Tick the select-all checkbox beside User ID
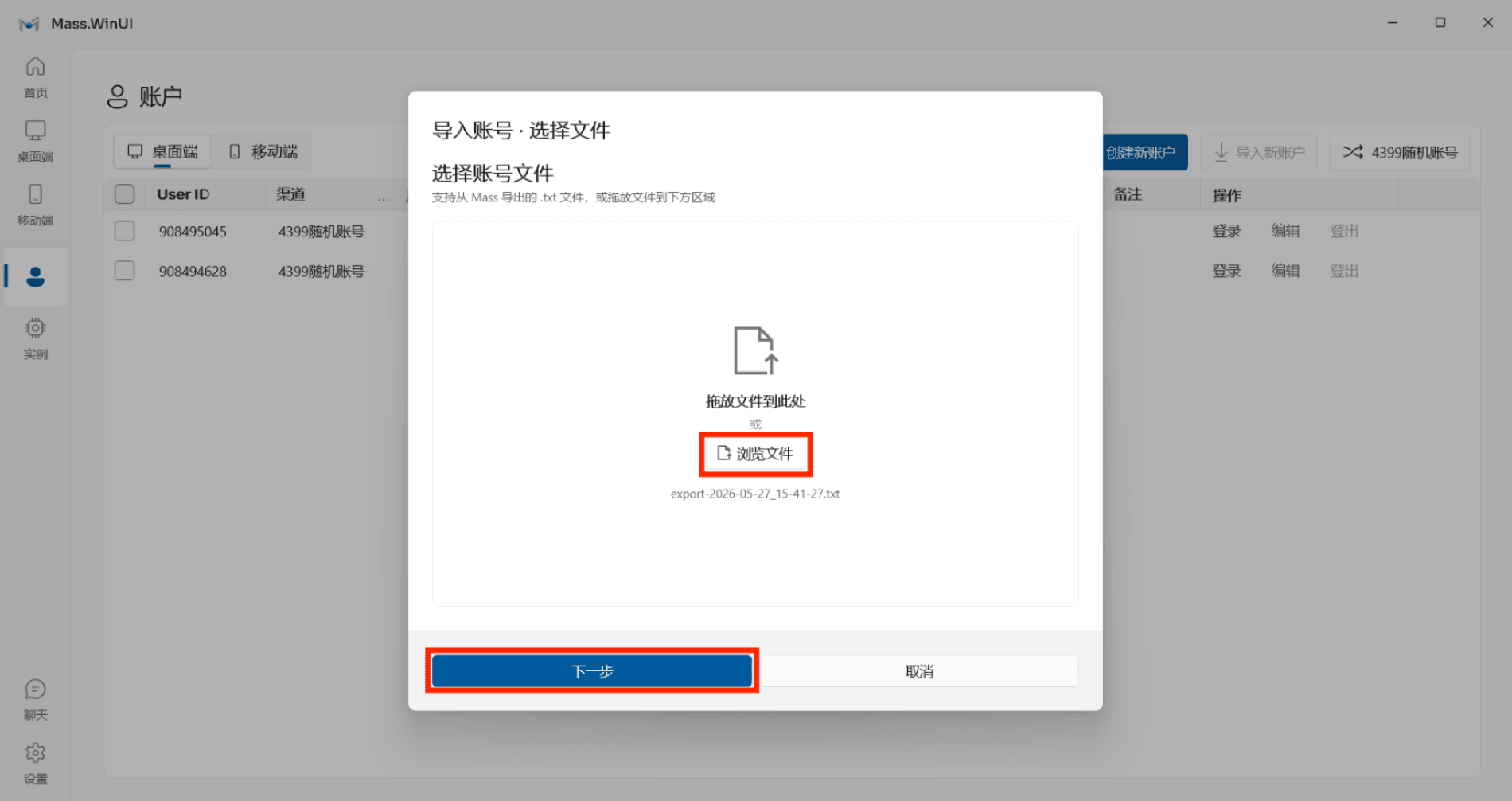This screenshot has width=1512, height=801. pyautogui.click(x=124, y=194)
